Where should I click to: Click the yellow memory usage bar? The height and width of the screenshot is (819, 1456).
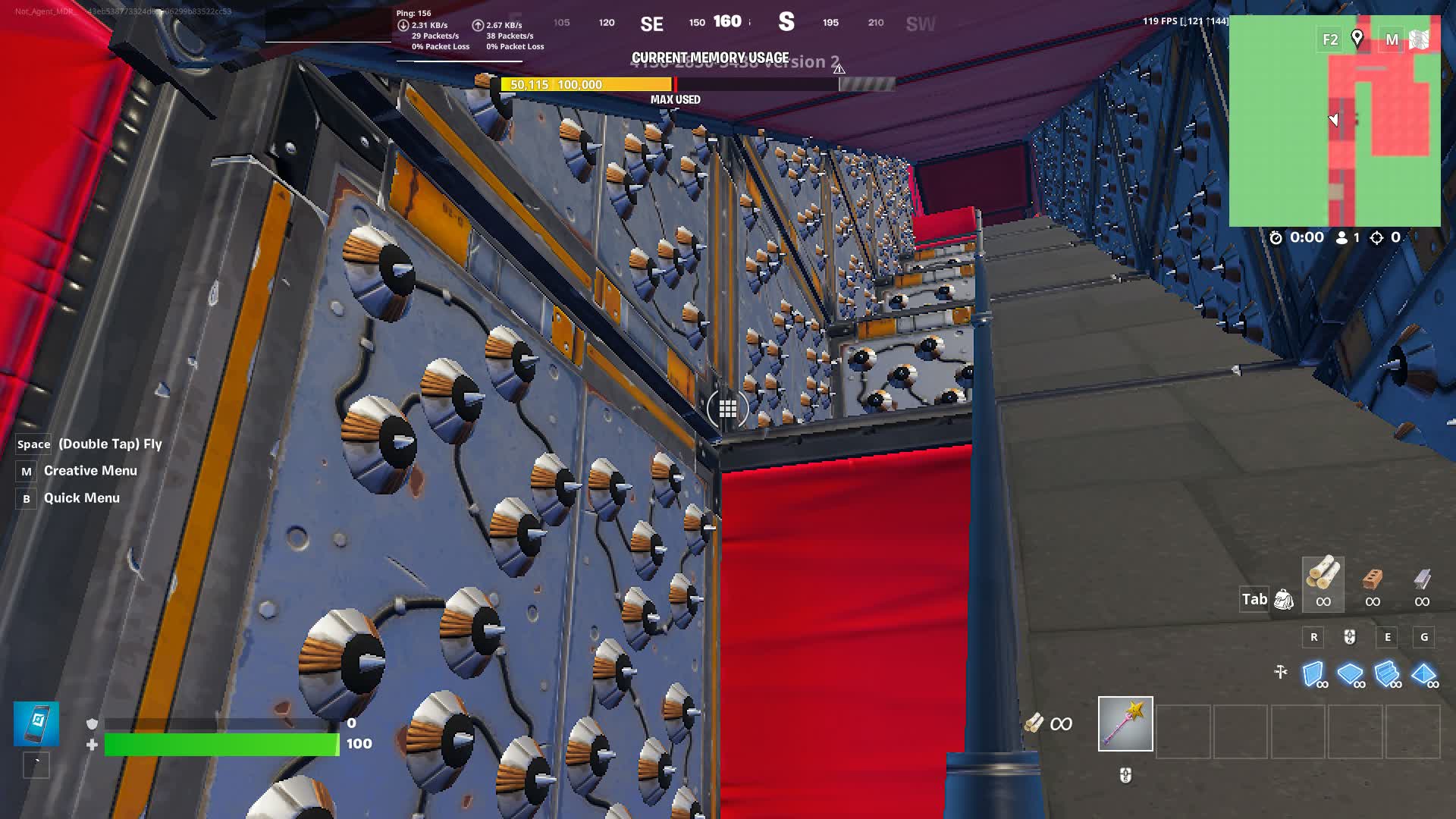pos(585,84)
